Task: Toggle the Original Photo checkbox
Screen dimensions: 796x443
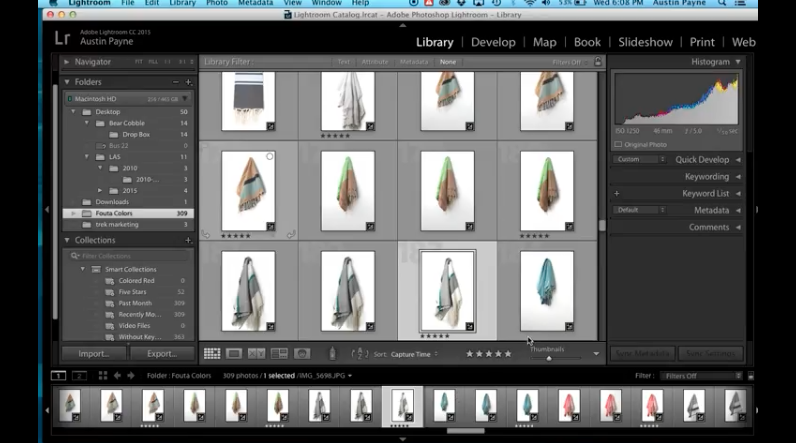Action: pyautogui.click(x=618, y=145)
